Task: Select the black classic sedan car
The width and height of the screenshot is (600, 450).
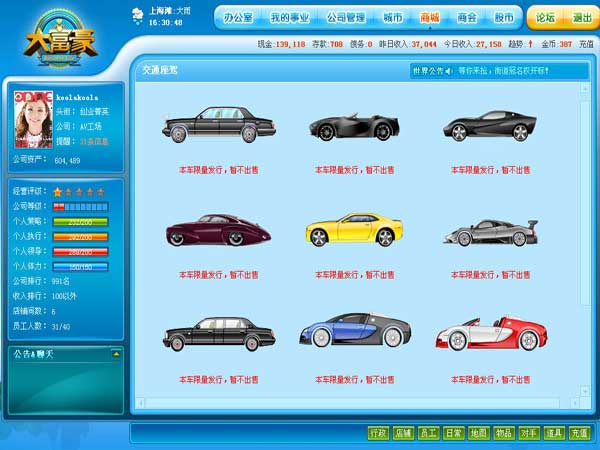Action: pyautogui.click(x=218, y=124)
